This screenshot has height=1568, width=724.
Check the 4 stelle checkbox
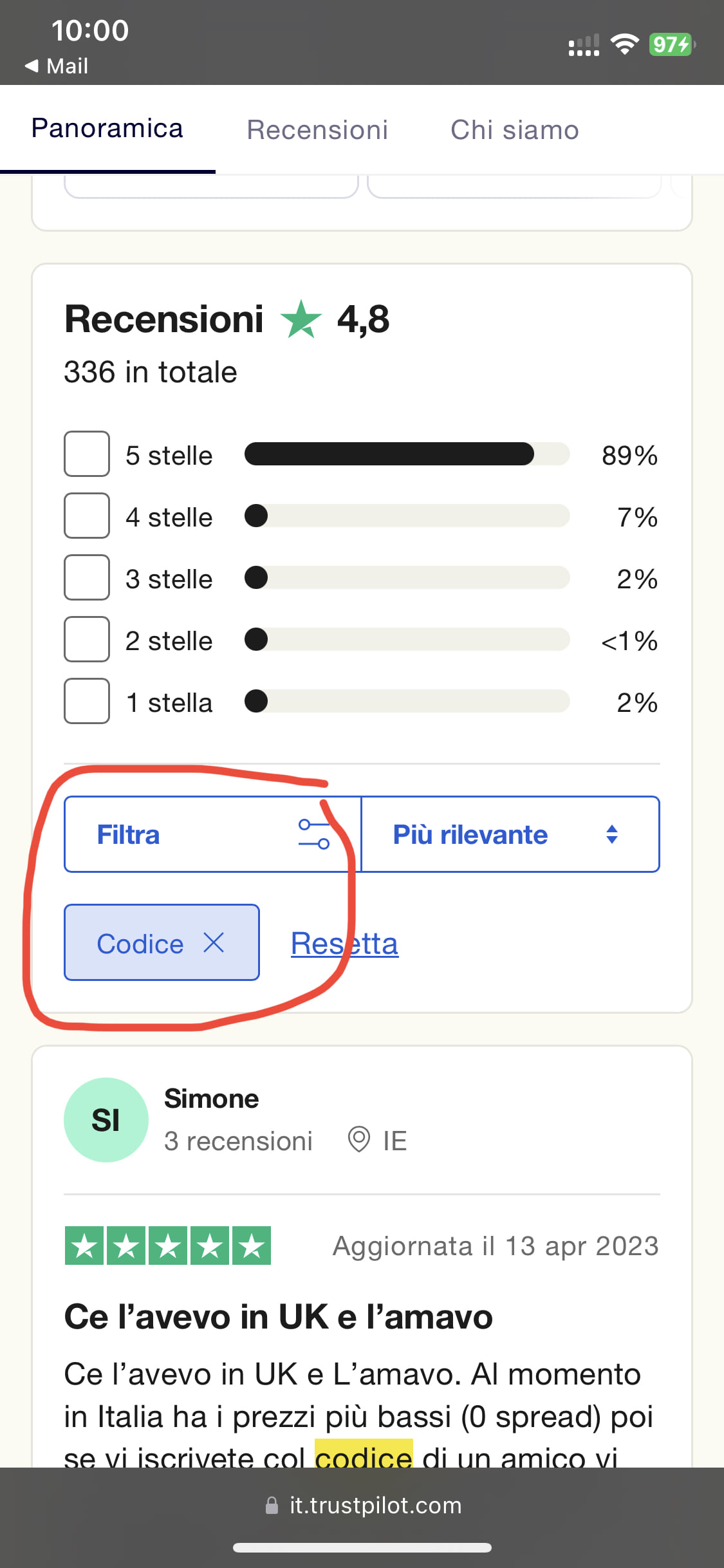[x=87, y=516]
